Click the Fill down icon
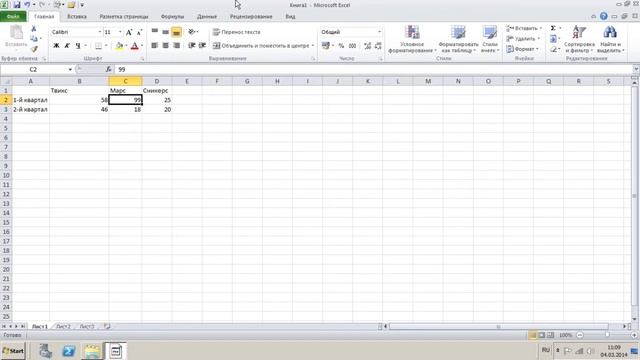 553,39
